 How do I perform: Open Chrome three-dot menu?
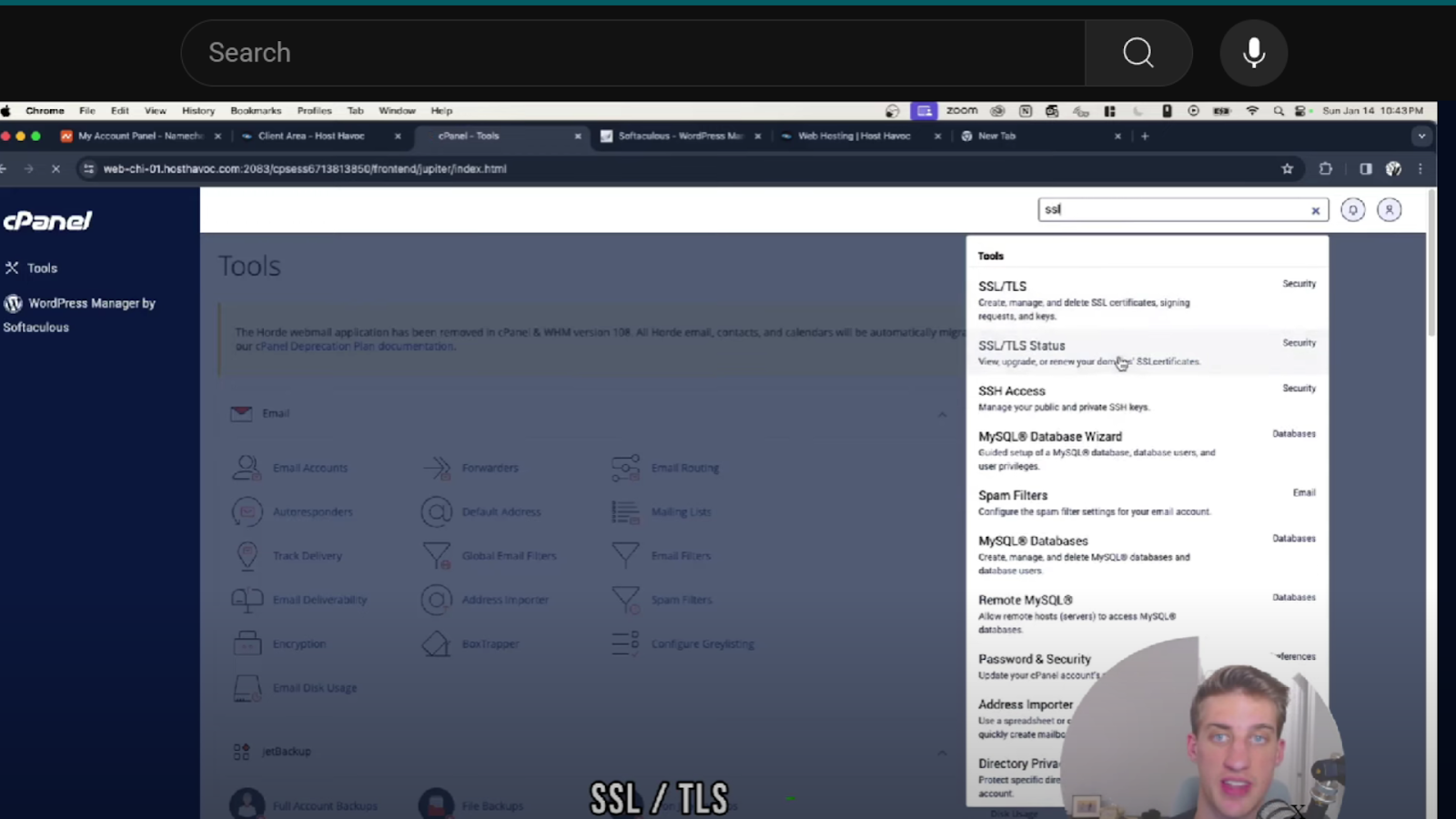(x=1421, y=169)
